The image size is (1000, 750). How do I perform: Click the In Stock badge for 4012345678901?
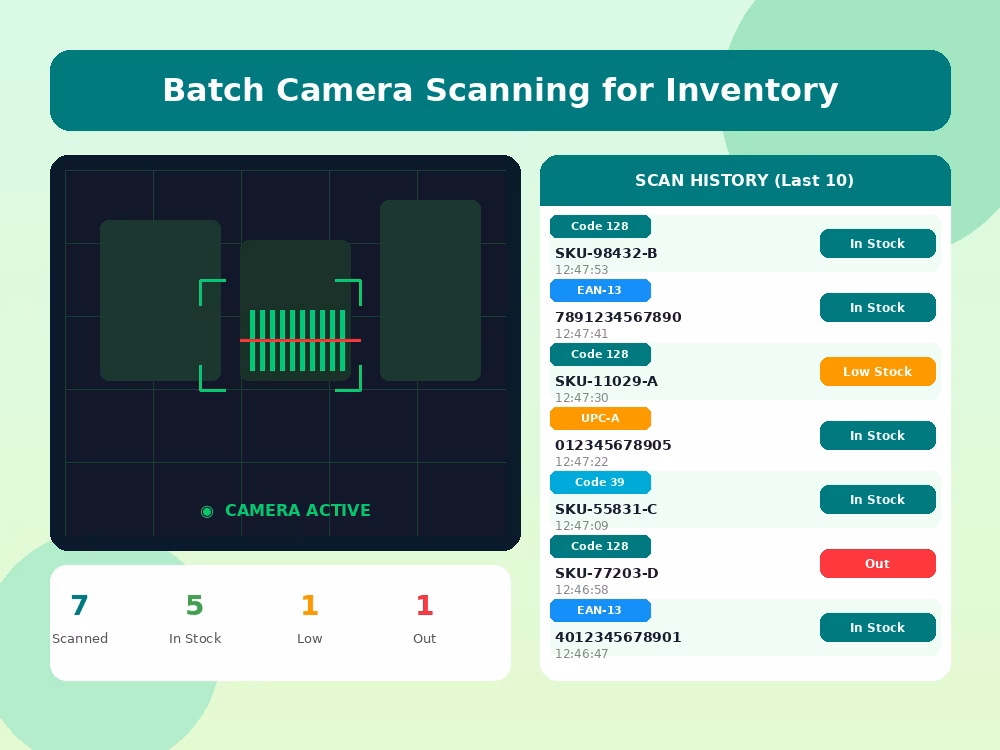(x=878, y=628)
